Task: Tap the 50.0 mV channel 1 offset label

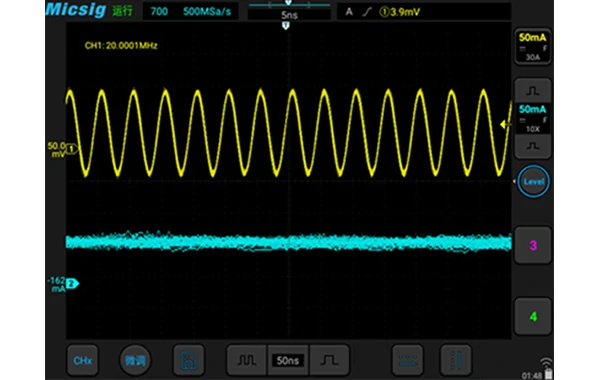Action: tap(57, 150)
